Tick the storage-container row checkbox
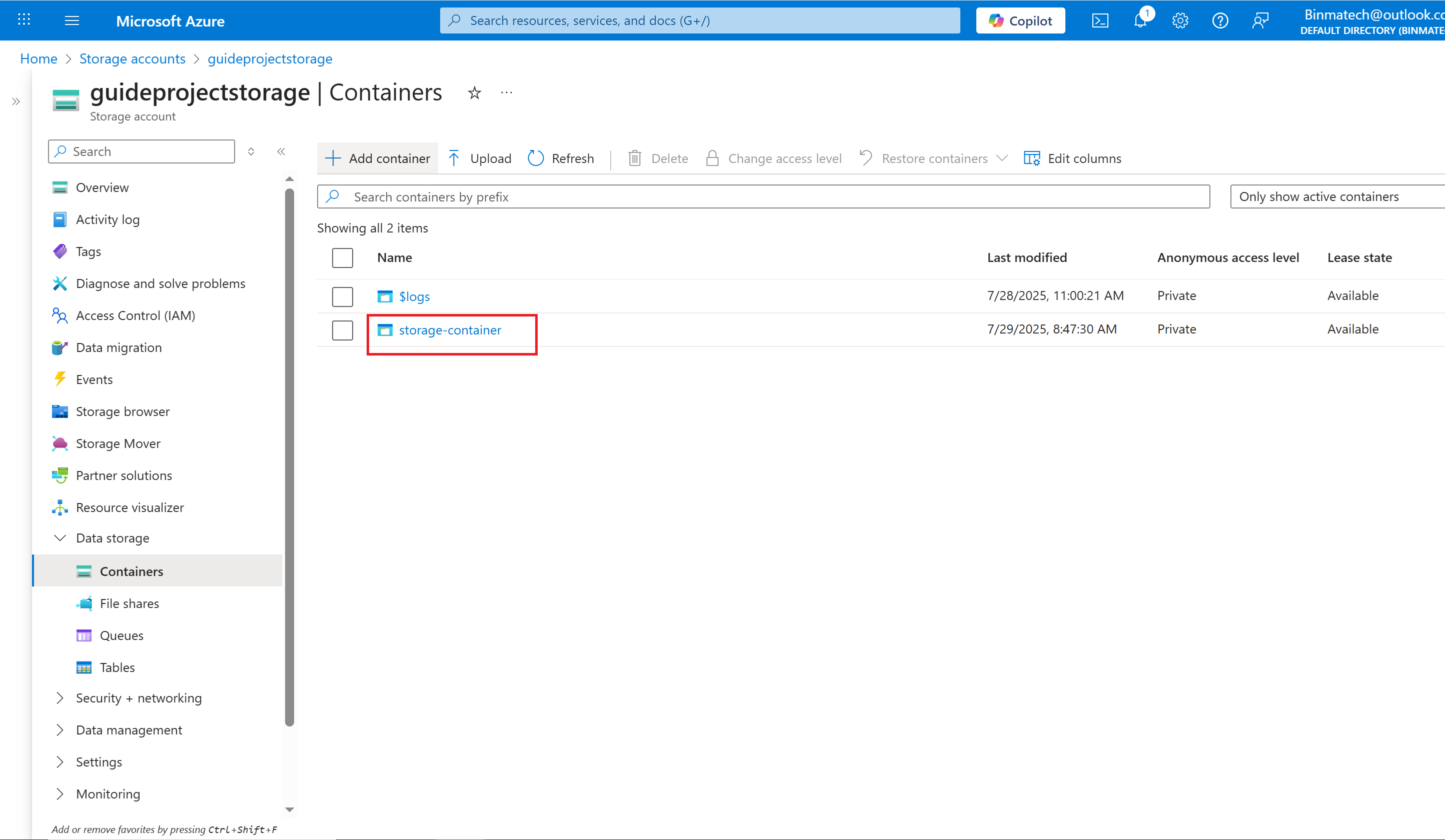 click(x=342, y=330)
